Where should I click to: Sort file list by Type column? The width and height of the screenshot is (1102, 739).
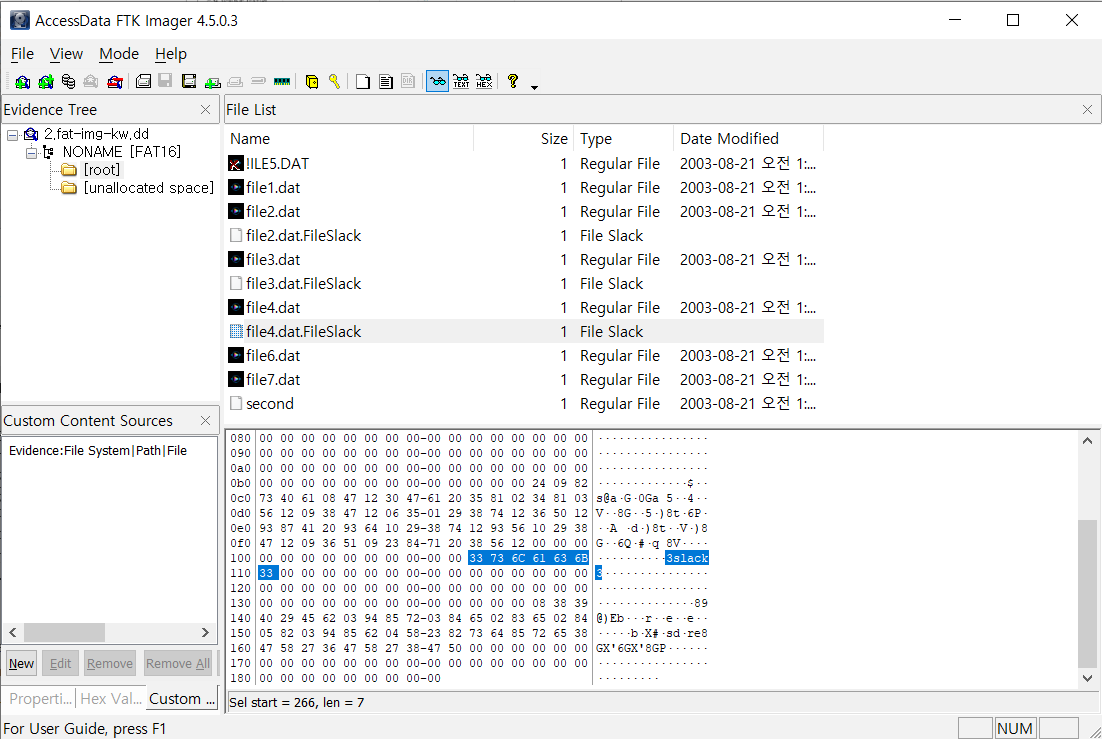(x=623, y=139)
